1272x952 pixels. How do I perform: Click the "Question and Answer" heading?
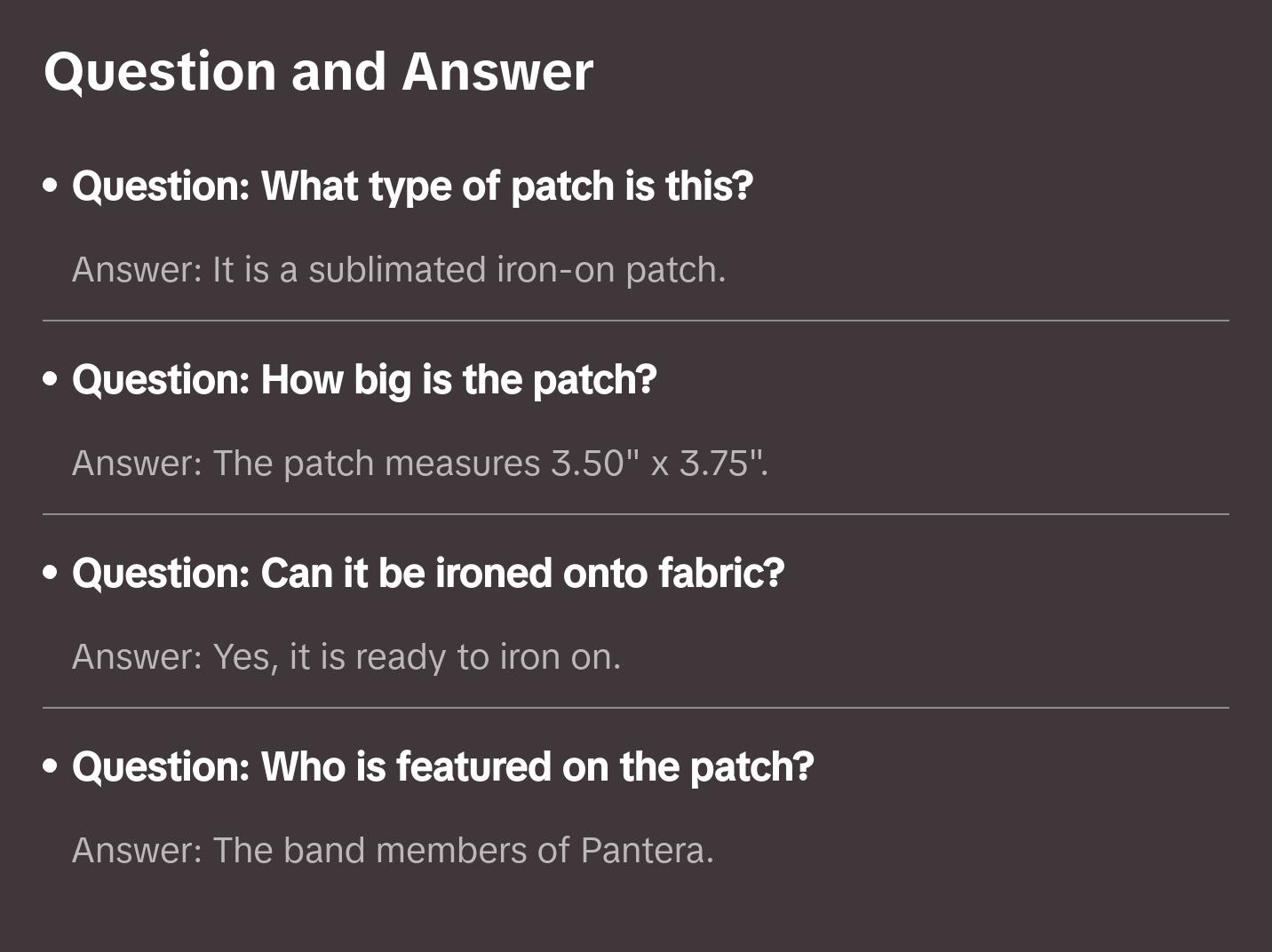(318, 71)
